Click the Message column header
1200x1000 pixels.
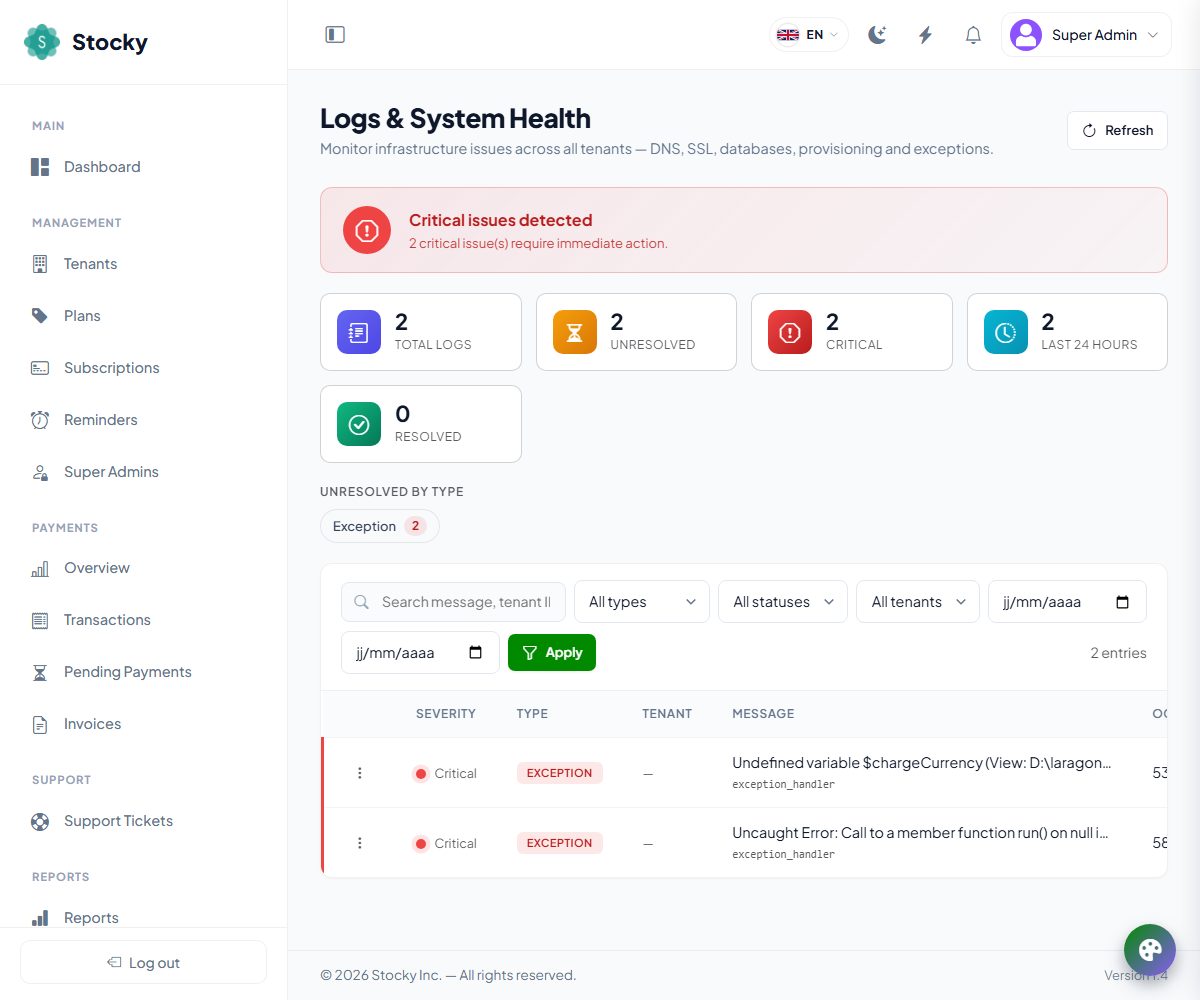pyautogui.click(x=763, y=714)
